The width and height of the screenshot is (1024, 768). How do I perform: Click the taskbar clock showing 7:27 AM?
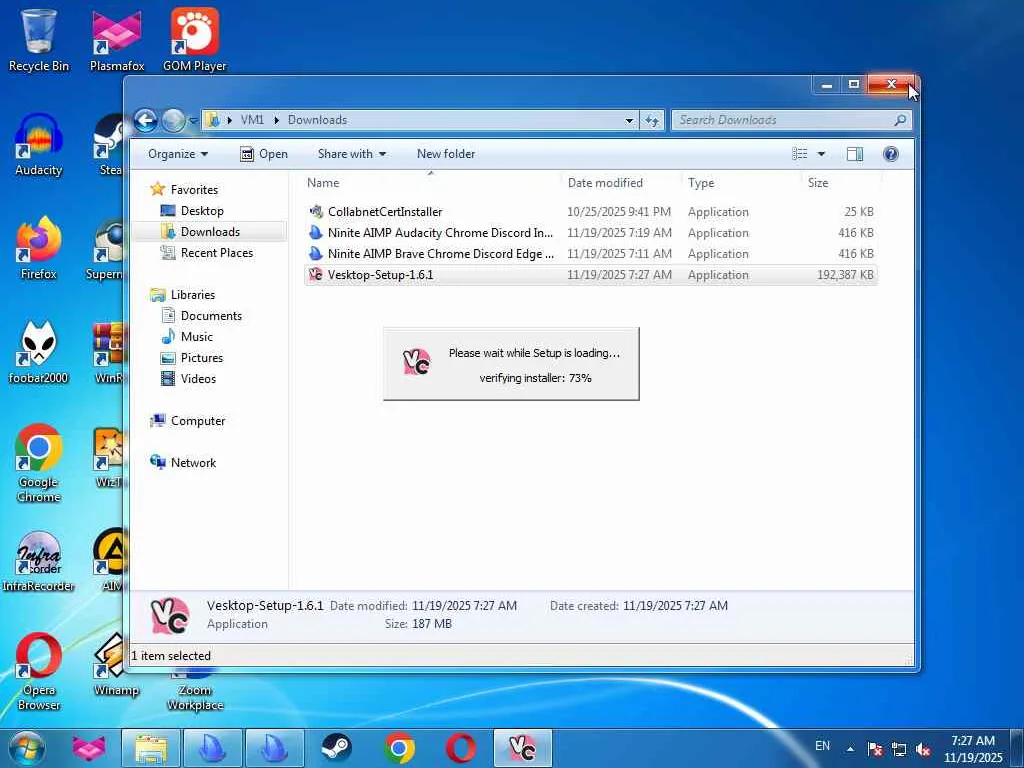[972, 748]
